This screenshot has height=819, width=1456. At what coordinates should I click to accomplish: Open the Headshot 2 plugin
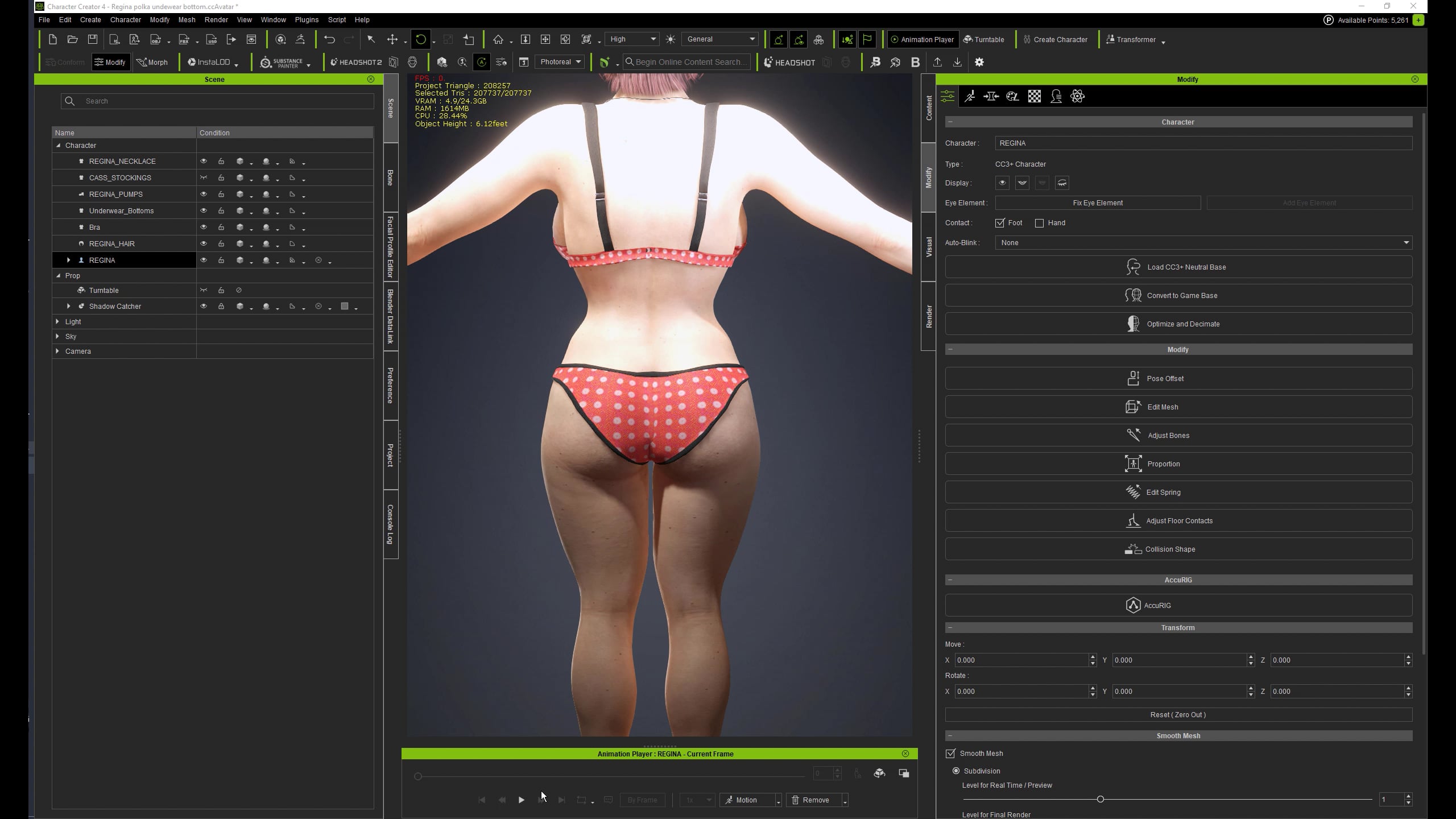[x=356, y=62]
